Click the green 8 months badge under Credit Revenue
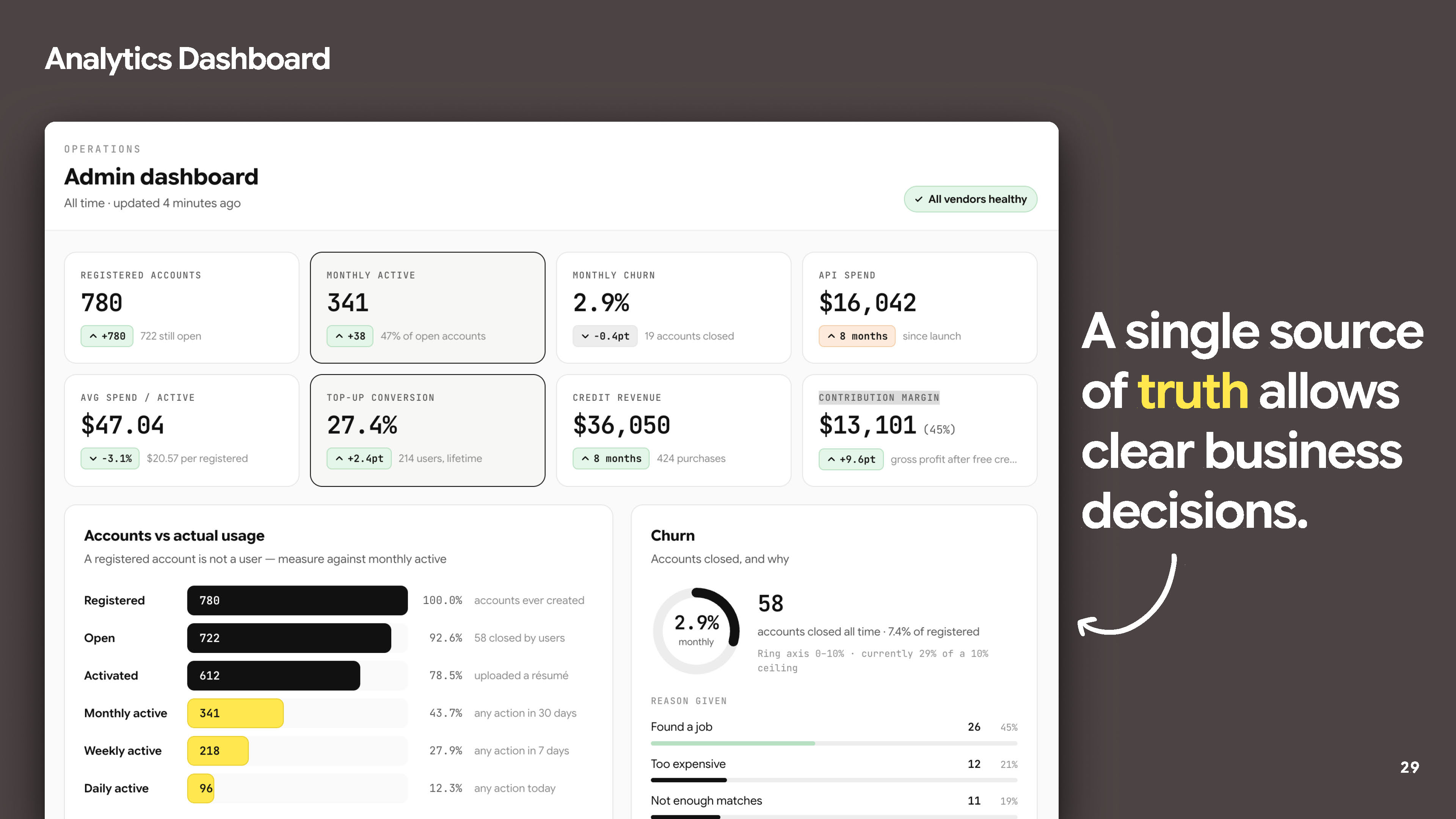Image resolution: width=1456 pixels, height=819 pixels. 611,458
